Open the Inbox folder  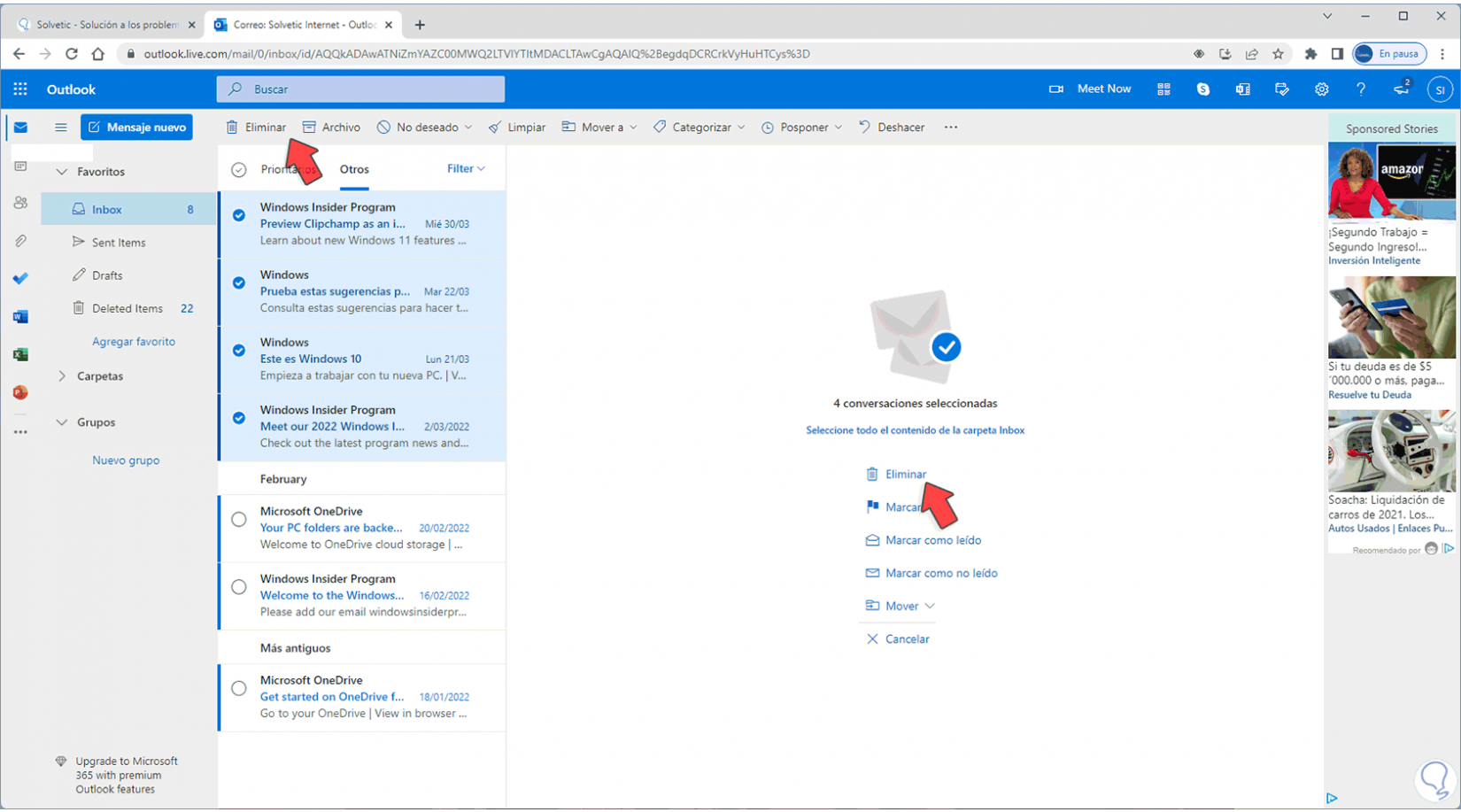pyautogui.click(x=129, y=210)
